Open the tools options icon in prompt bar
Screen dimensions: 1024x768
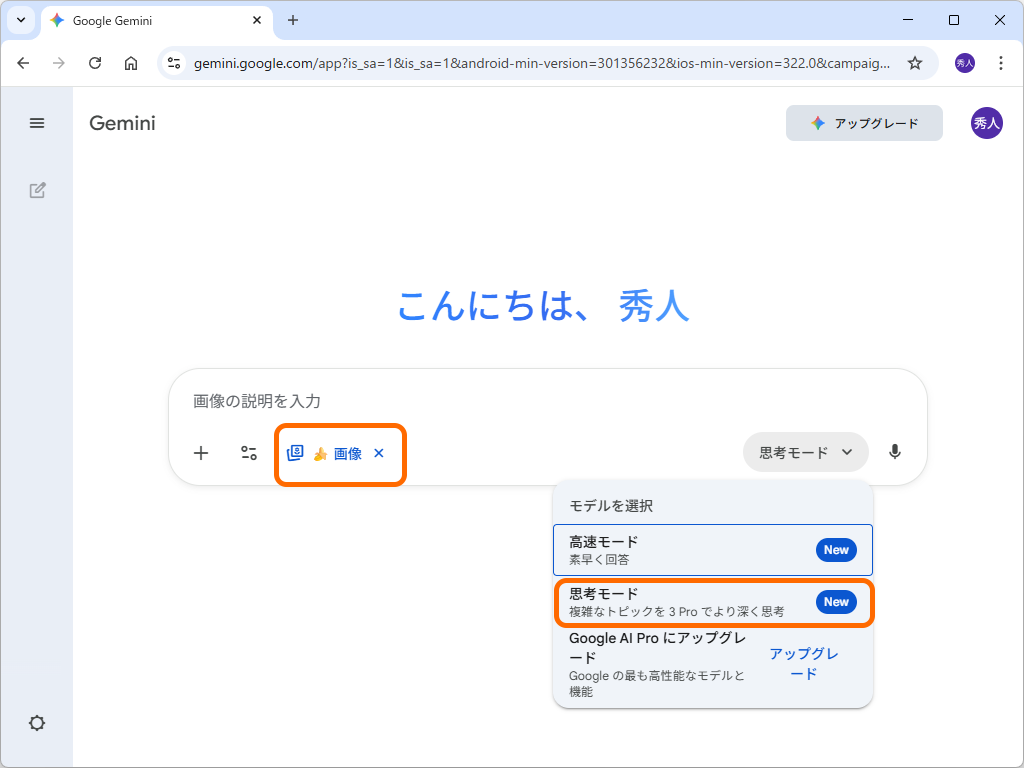248,452
